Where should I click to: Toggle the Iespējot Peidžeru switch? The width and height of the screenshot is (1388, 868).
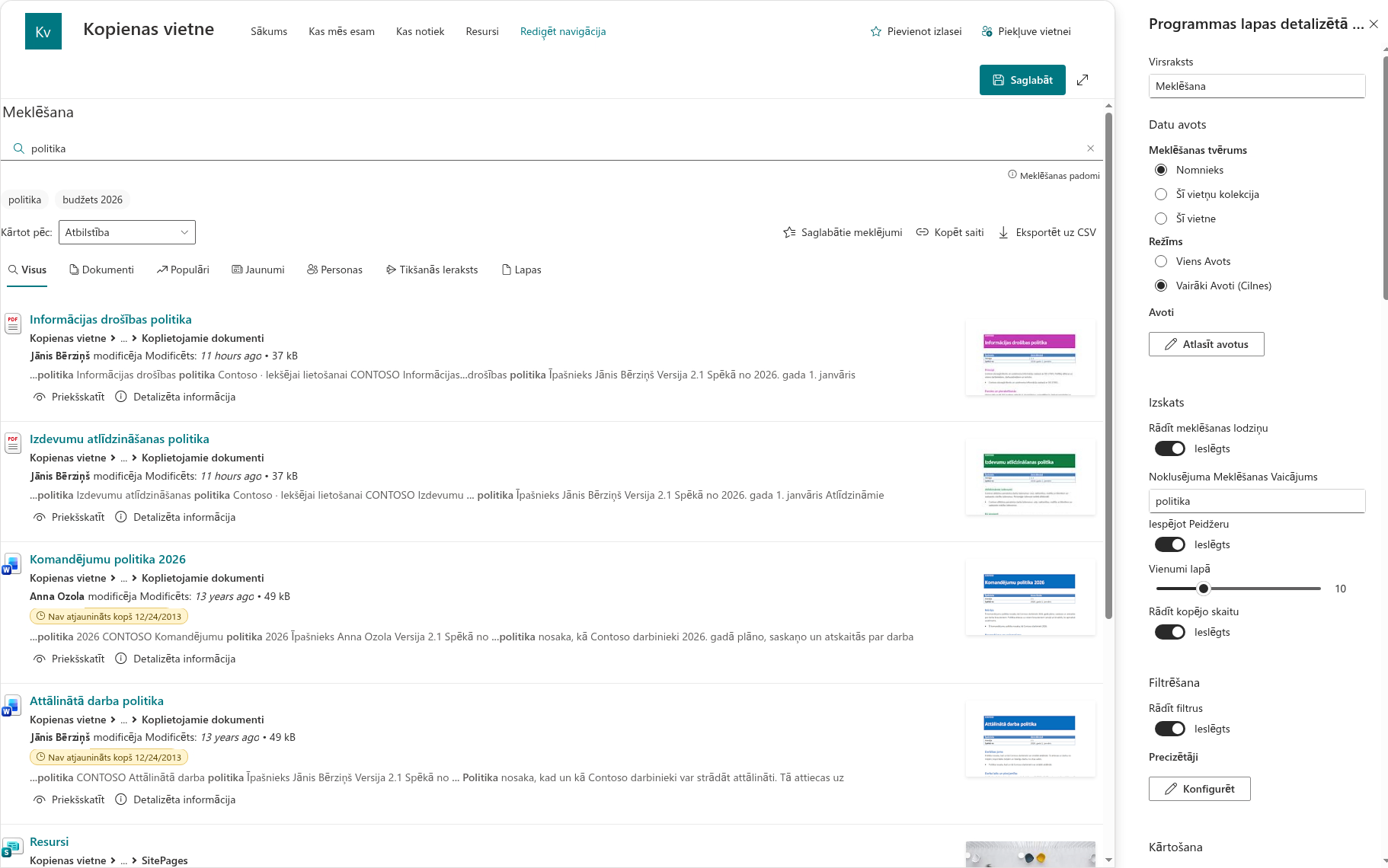pos(1170,544)
